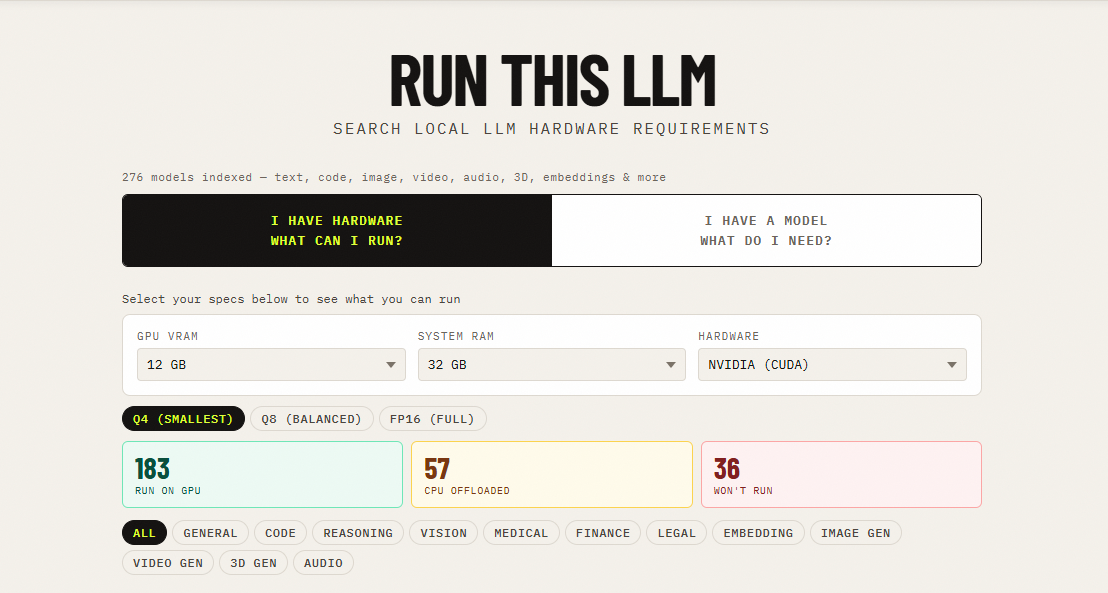Filter by AUDIO models
Viewport: 1108px width, 593px height.
(x=323, y=562)
